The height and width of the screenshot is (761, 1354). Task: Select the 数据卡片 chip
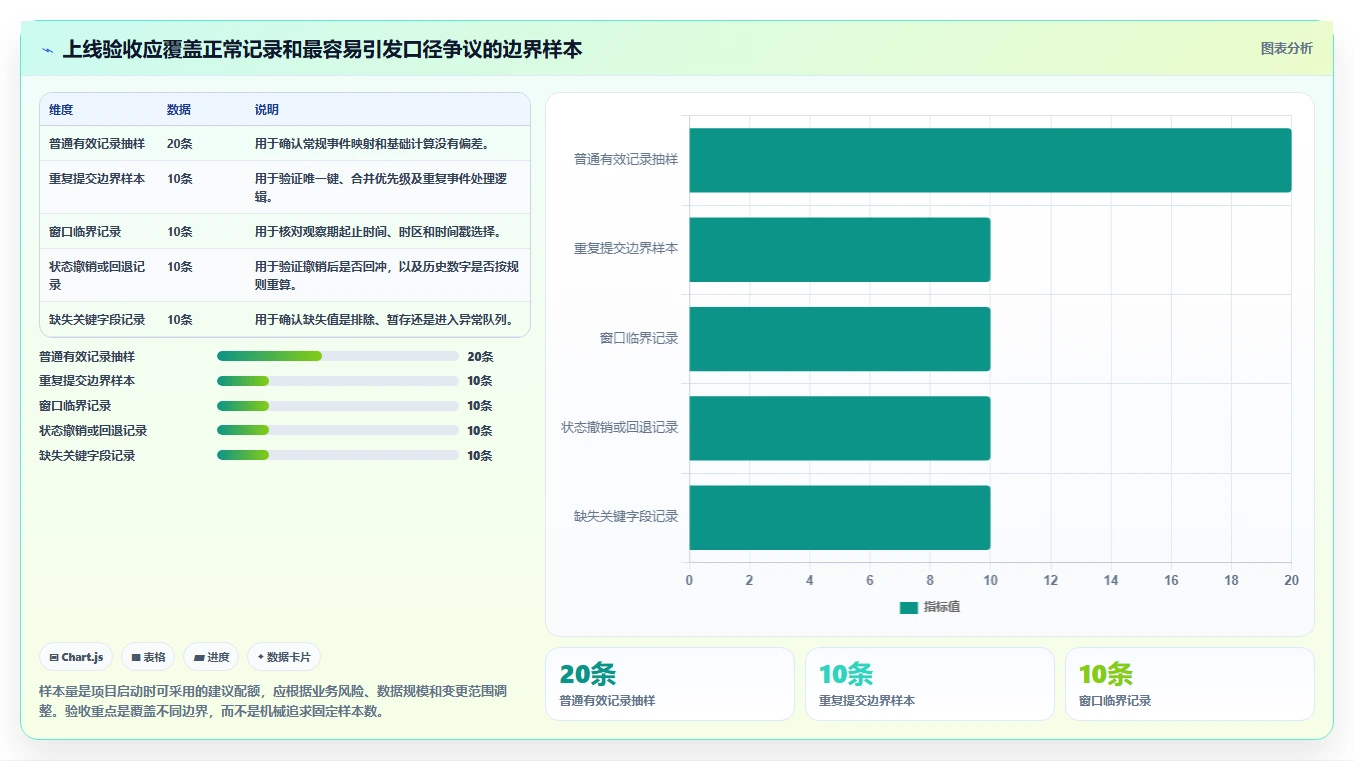click(284, 657)
